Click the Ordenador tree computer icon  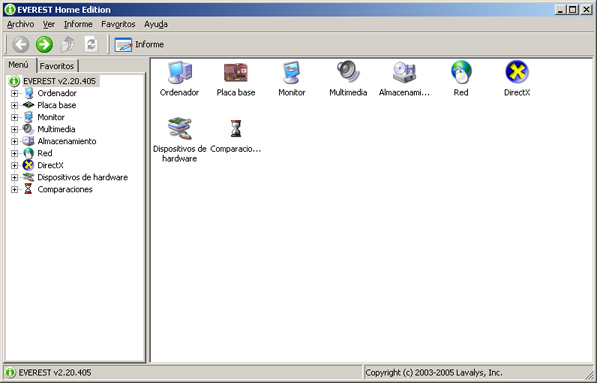(x=29, y=93)
